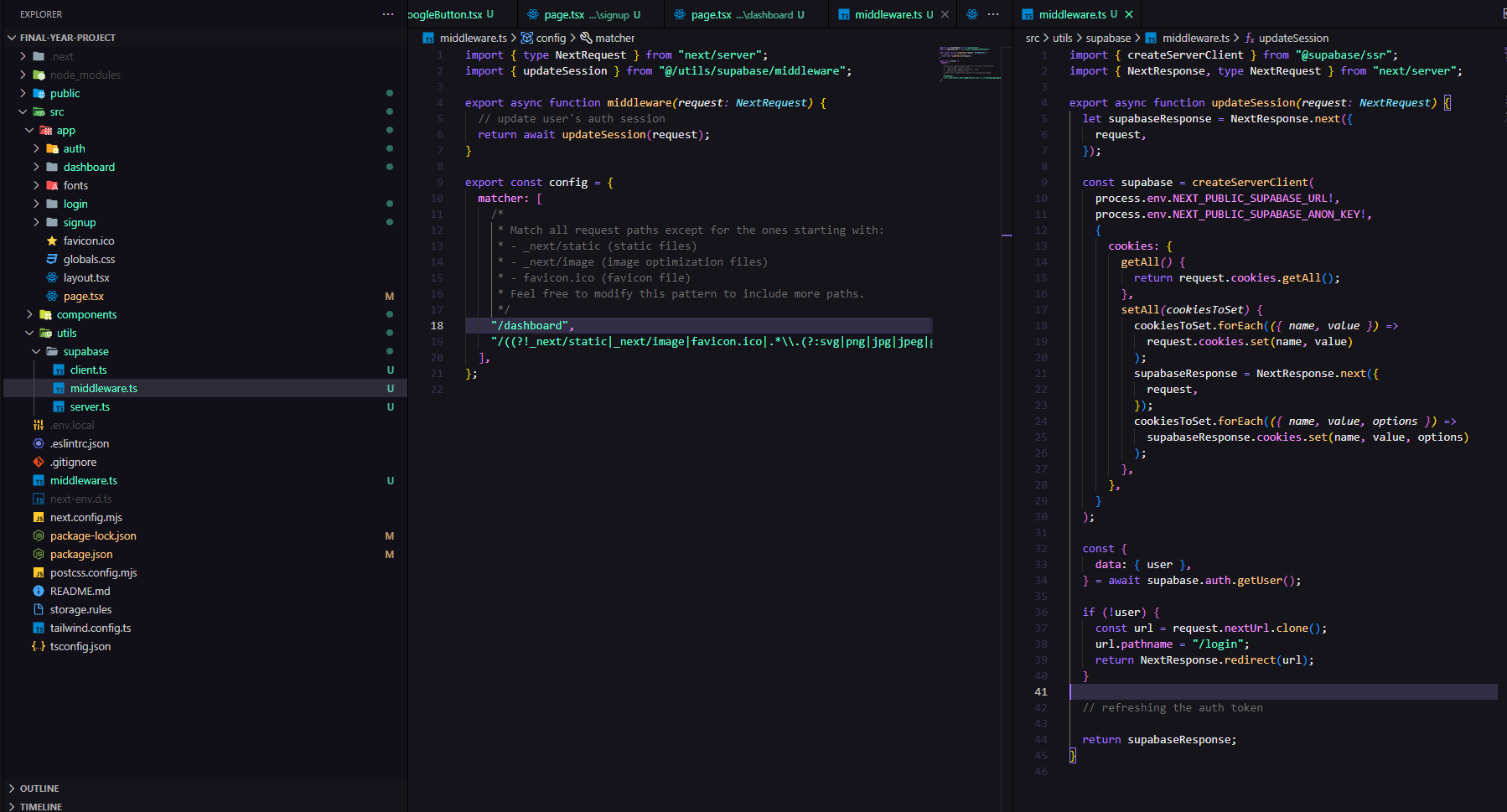Click updateSession in the right breadcrumb
Screen dimensions: 1507x812
click(1293, 39)
